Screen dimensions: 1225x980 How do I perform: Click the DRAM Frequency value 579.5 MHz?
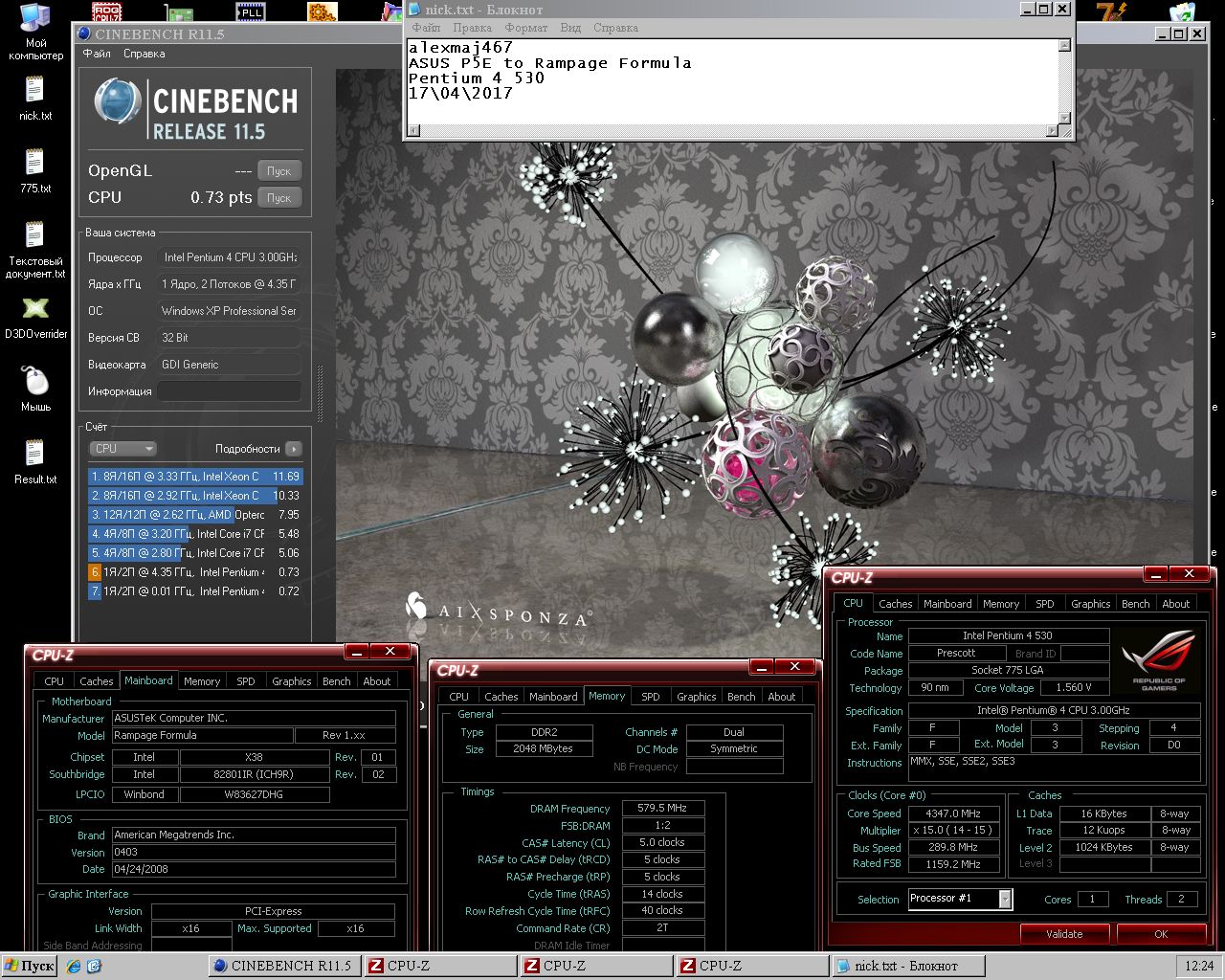pos(662,808)
